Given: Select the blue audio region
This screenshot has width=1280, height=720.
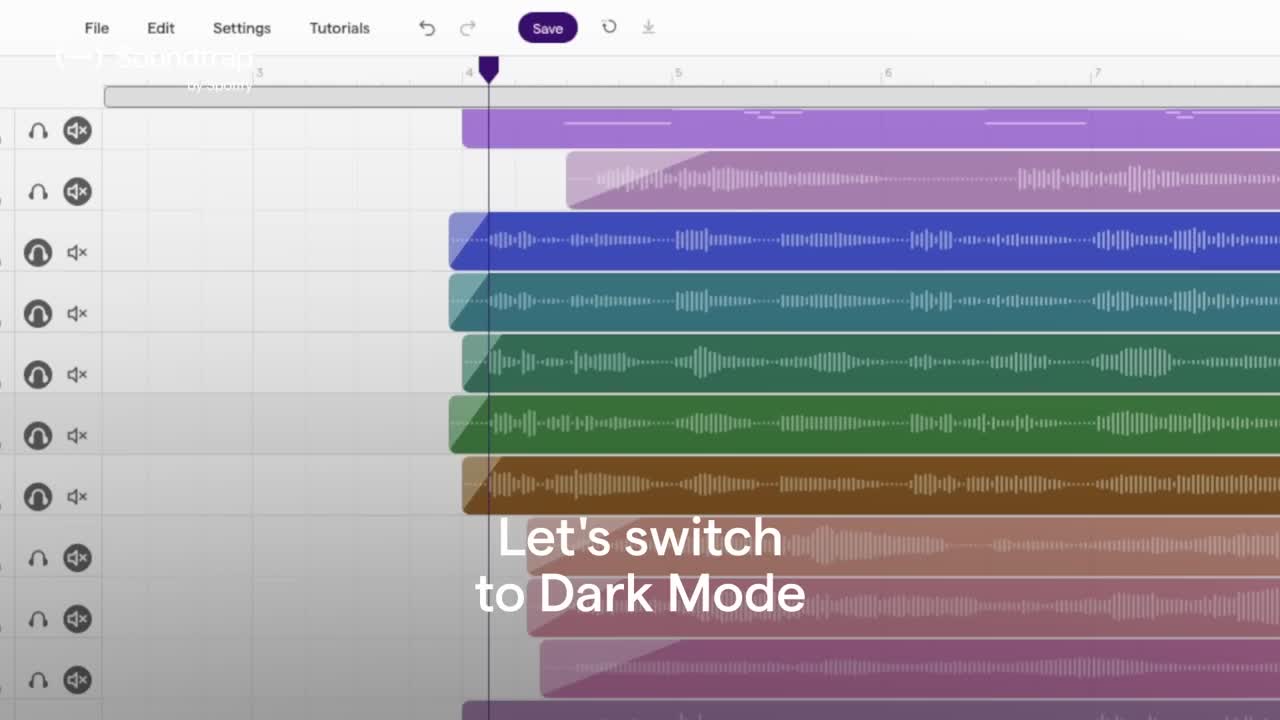Looking at the screenshot, I should click(x=864, y=241).
